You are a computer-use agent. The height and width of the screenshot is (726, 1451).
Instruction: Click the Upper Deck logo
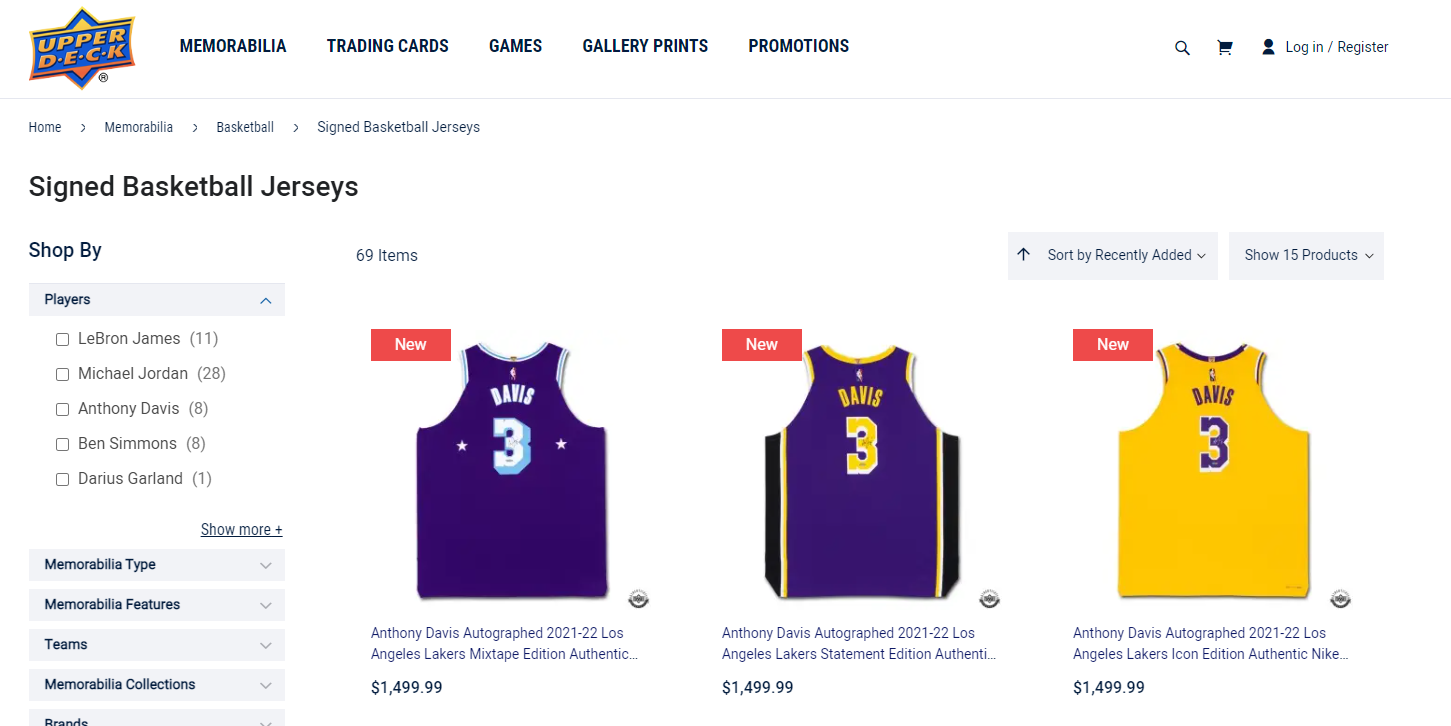pos(82,48)
